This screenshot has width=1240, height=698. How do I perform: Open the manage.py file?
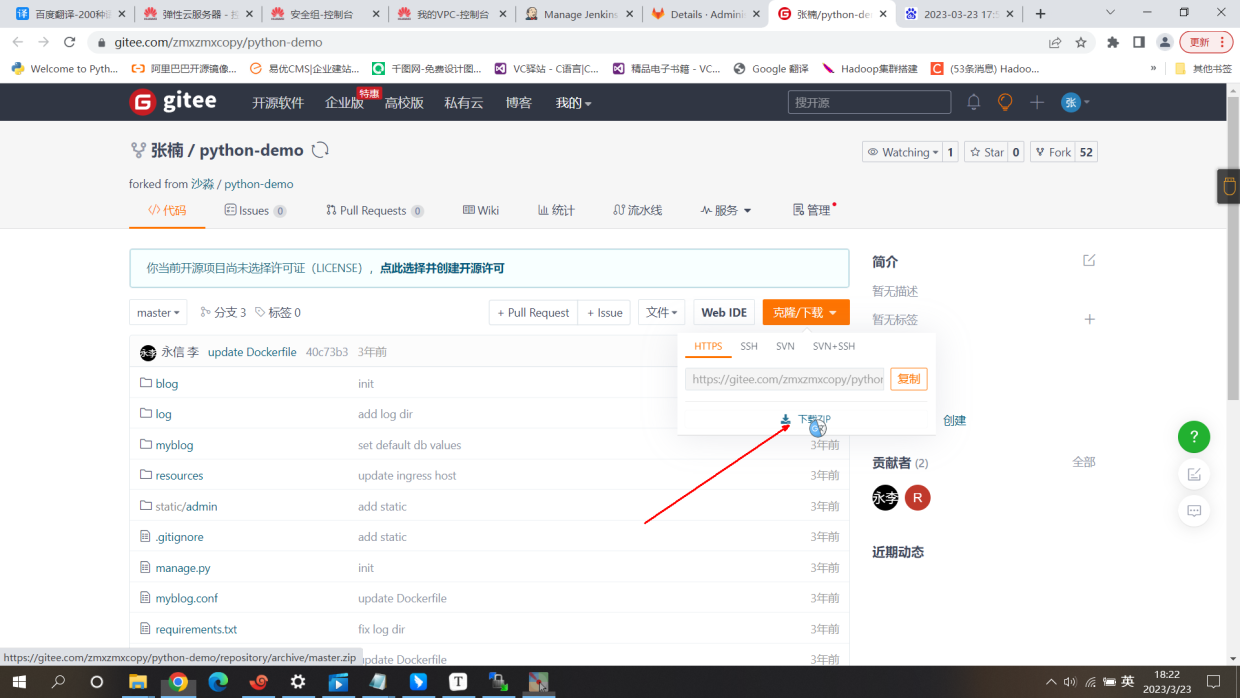(183, 567)
